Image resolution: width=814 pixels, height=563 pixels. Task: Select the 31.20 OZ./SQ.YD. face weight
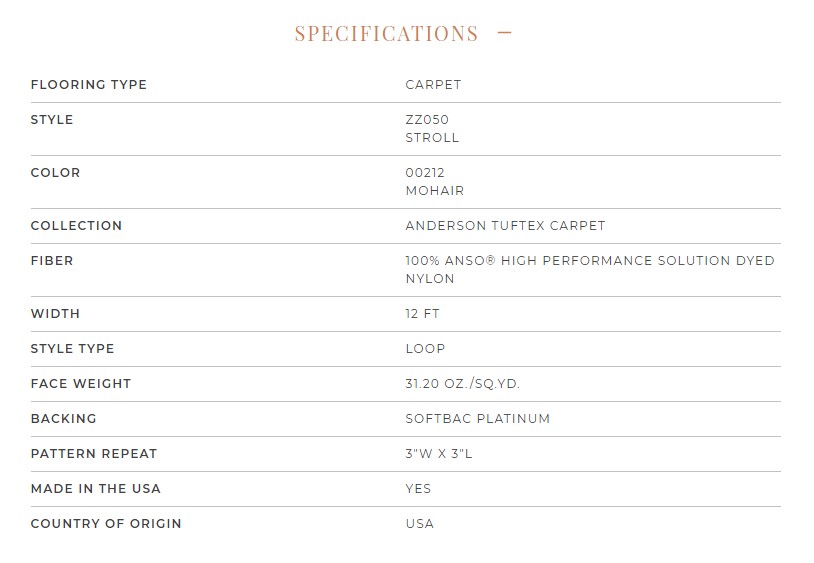pyautogui.click(x=462, y=383)
